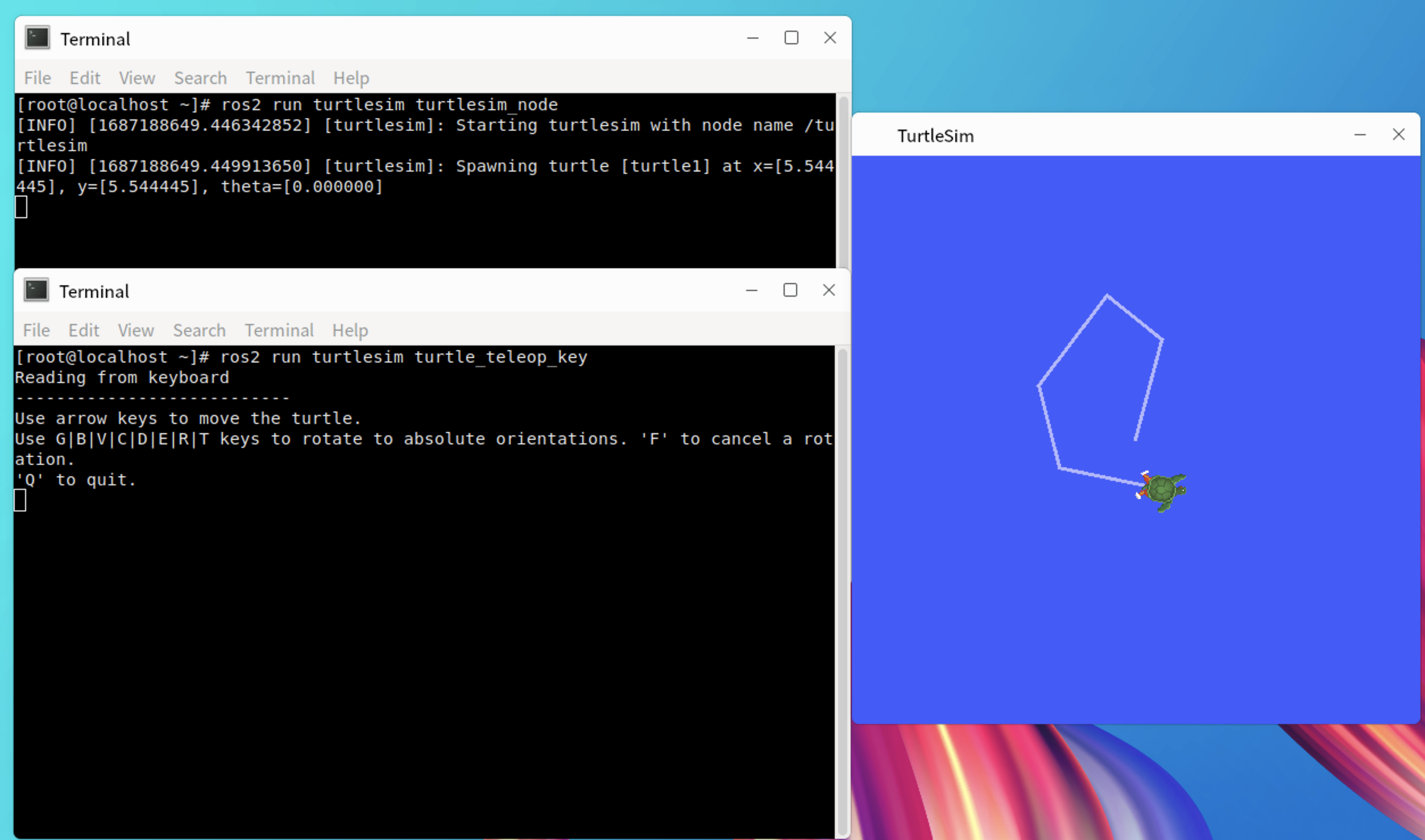The image size is (1425, 840).
Task: Close the TurtleSim window
Action: coord(1398,135)
